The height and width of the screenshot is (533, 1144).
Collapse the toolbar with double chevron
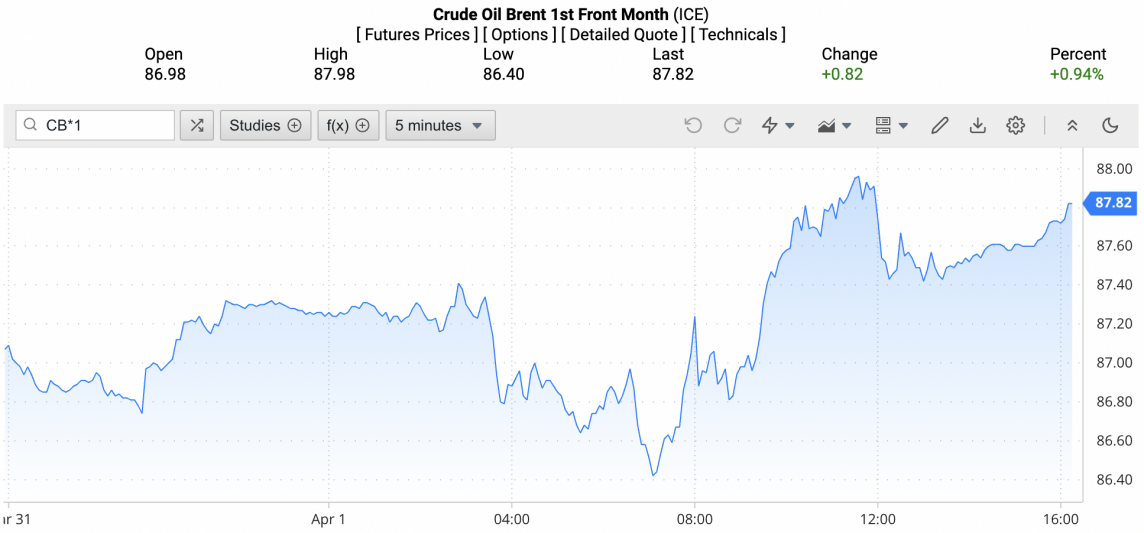[1072, 125]
